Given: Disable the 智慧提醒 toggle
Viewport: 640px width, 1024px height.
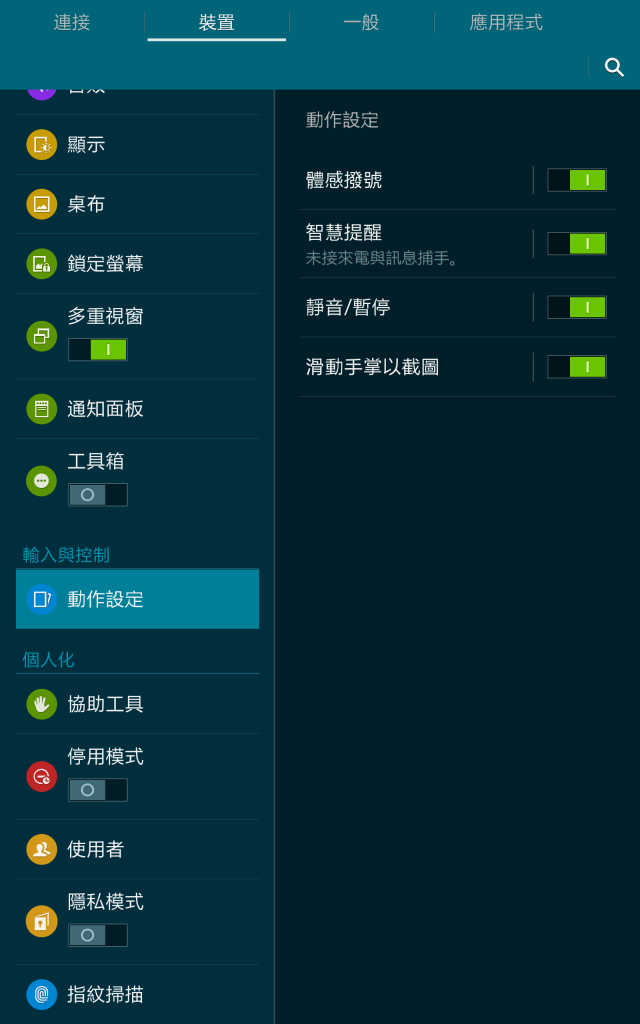Looking at the screenshot, I should point(577,244).
